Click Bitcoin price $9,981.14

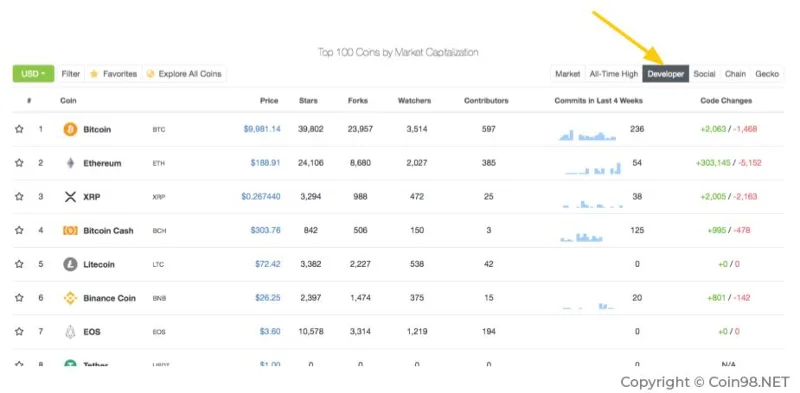pyautogui.click(x=262, y=129)
